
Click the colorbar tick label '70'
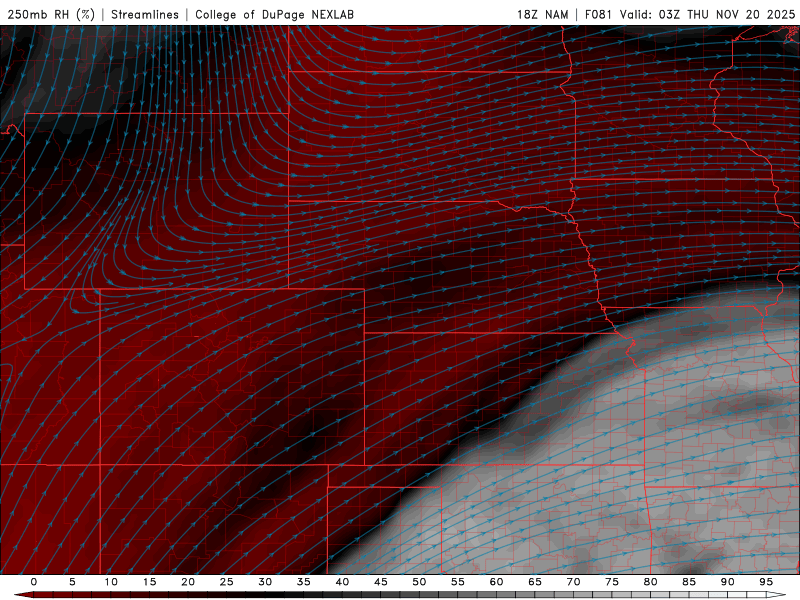pos(573,582)
